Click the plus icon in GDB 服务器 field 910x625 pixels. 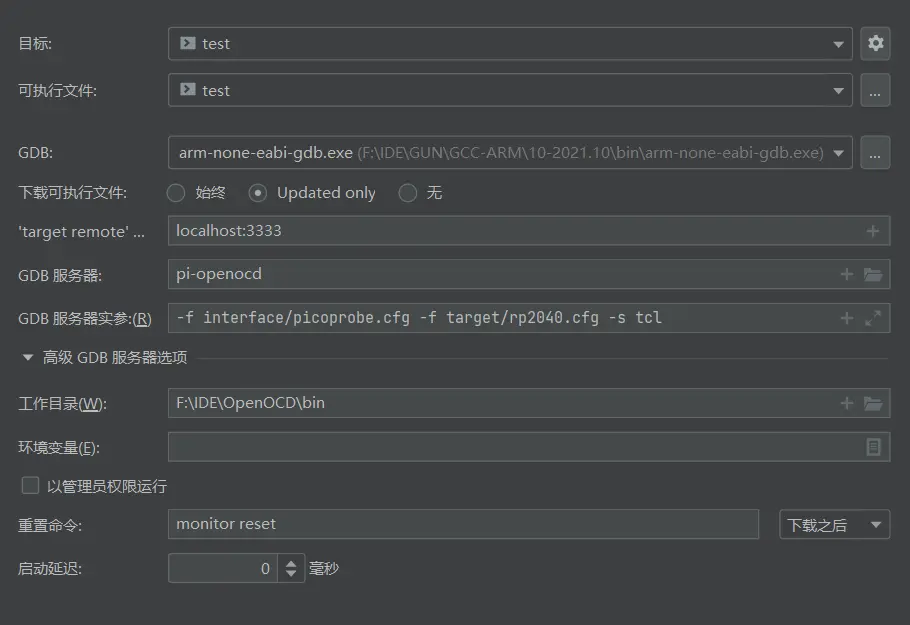847,274
